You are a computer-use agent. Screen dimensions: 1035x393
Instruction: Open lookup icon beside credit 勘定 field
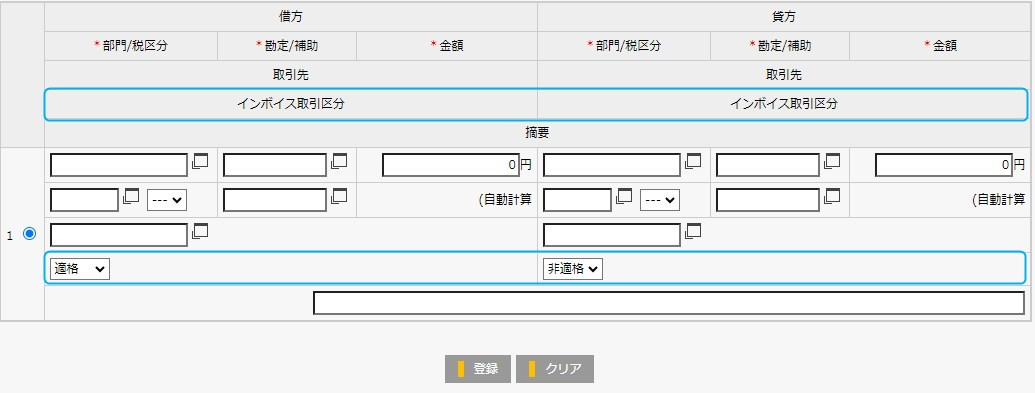pyautogui.click(x=832, y=161)
